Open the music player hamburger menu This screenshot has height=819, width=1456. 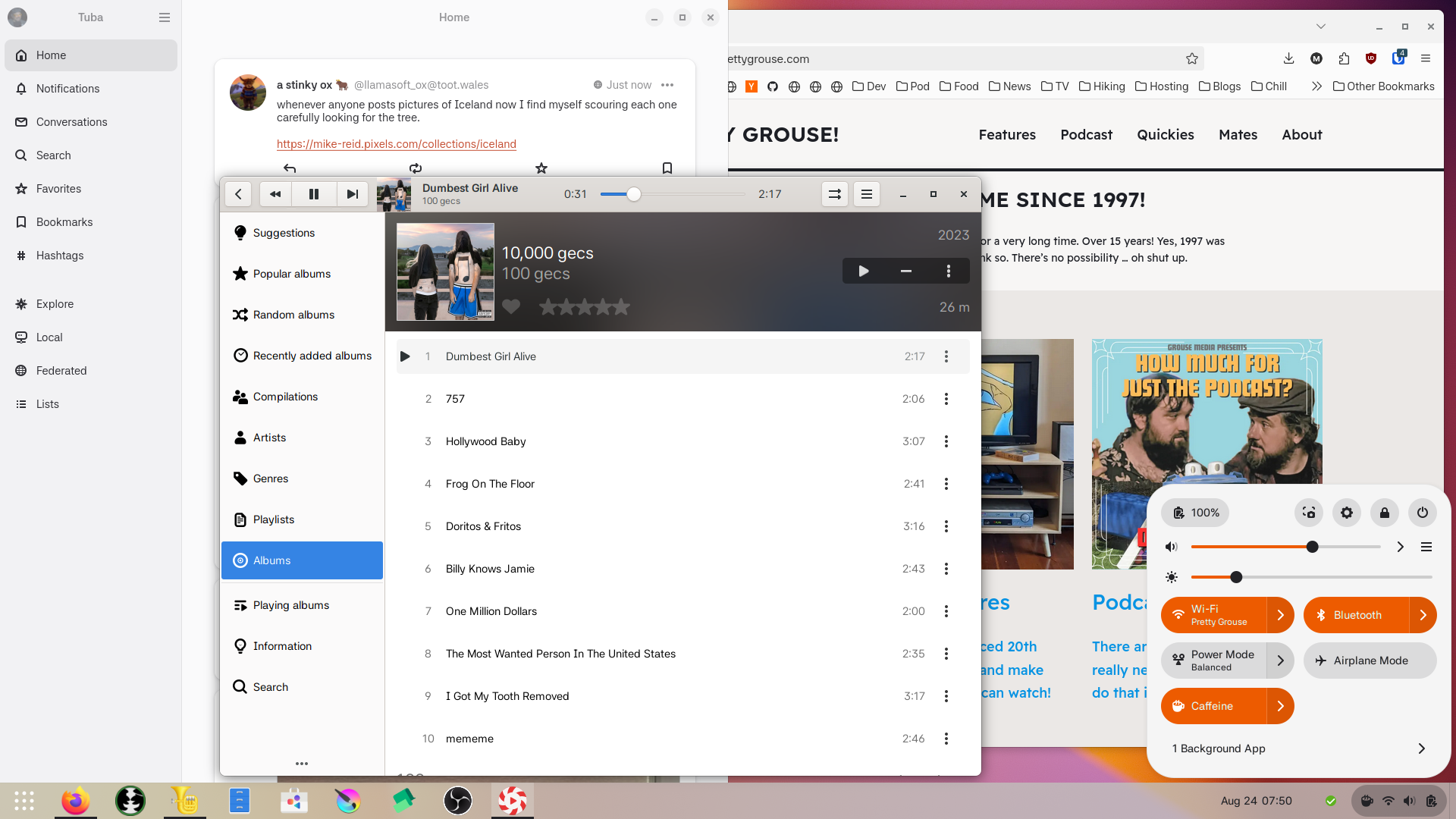click(867, 194)
